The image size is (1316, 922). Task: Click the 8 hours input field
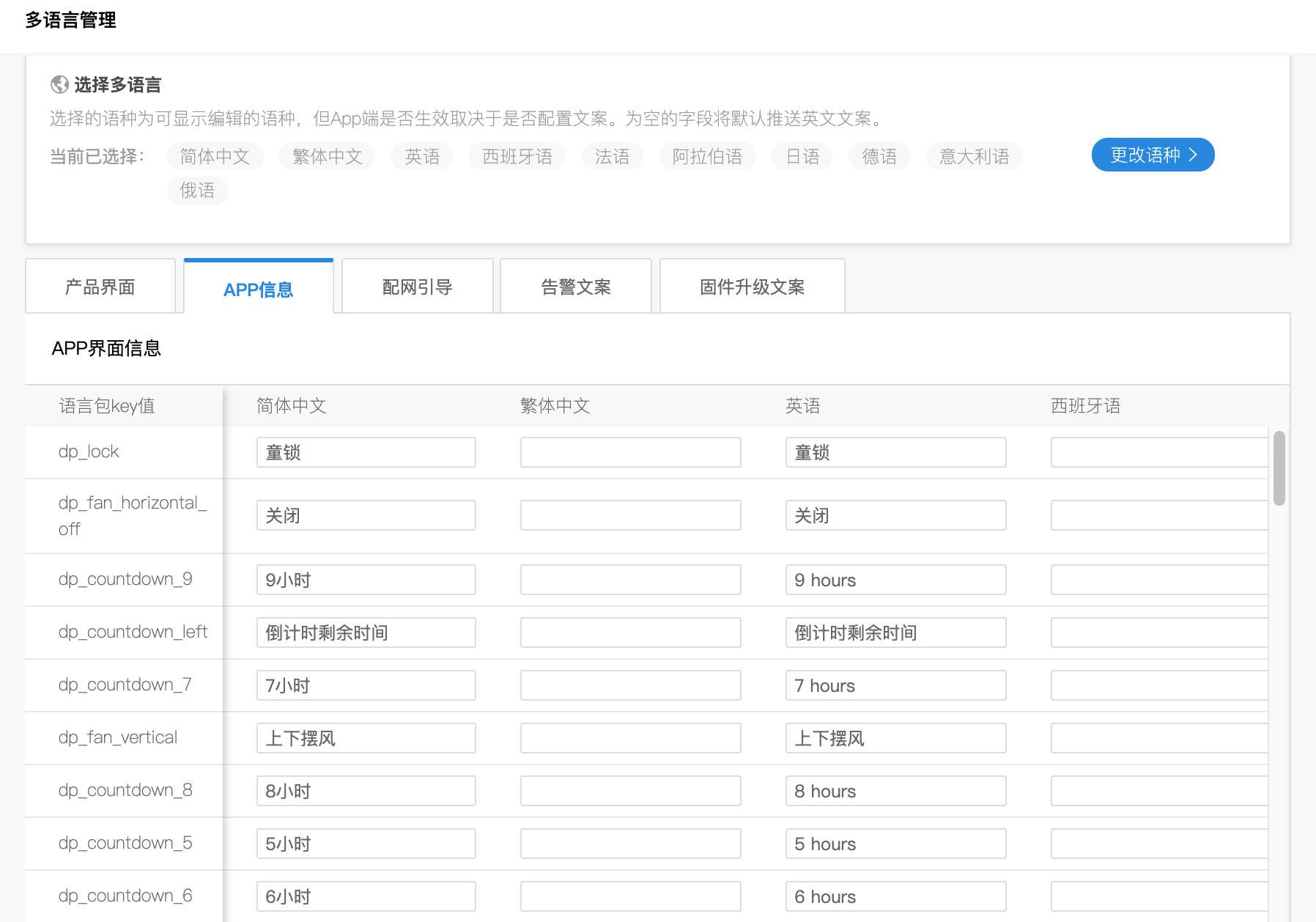896,791
